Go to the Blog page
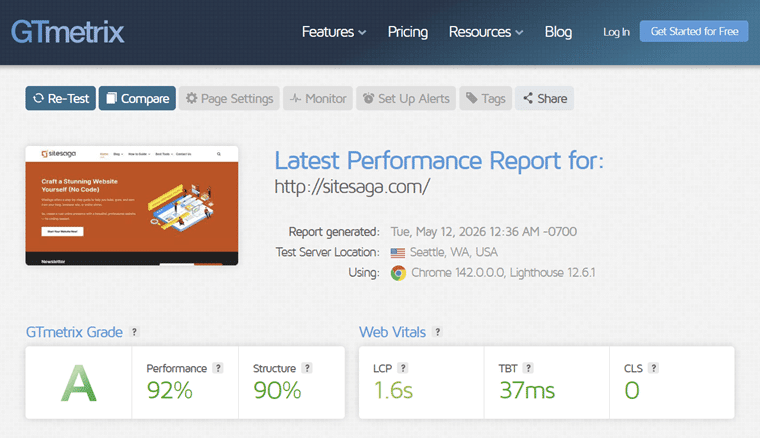 tap(558, 32)
